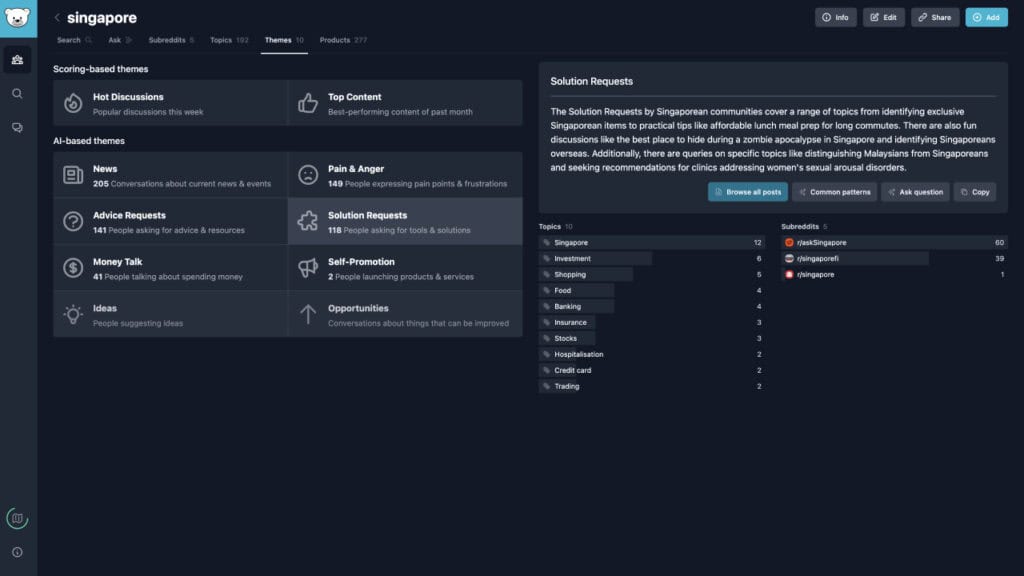Click the bear logo in the sidebar

click(16, 17)
